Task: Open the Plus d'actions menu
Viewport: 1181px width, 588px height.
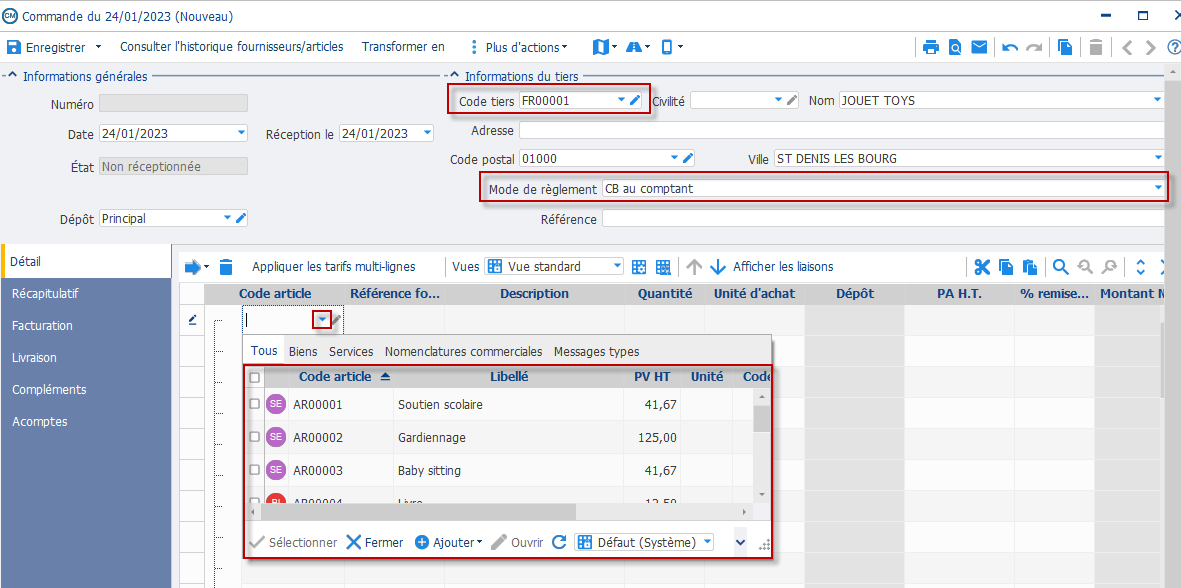Action: (x=518, y=47)
